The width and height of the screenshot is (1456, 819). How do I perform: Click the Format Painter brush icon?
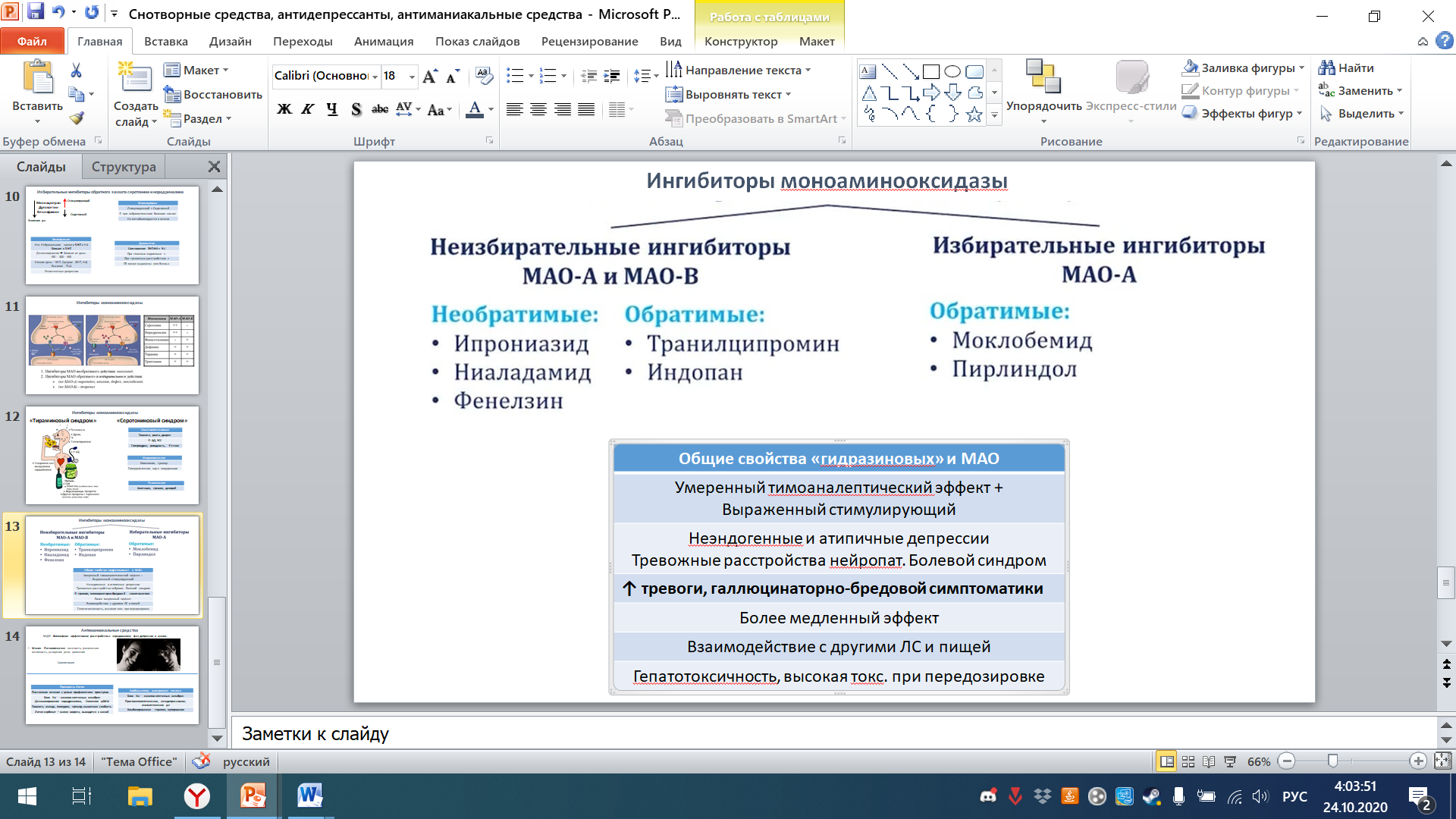76,118
